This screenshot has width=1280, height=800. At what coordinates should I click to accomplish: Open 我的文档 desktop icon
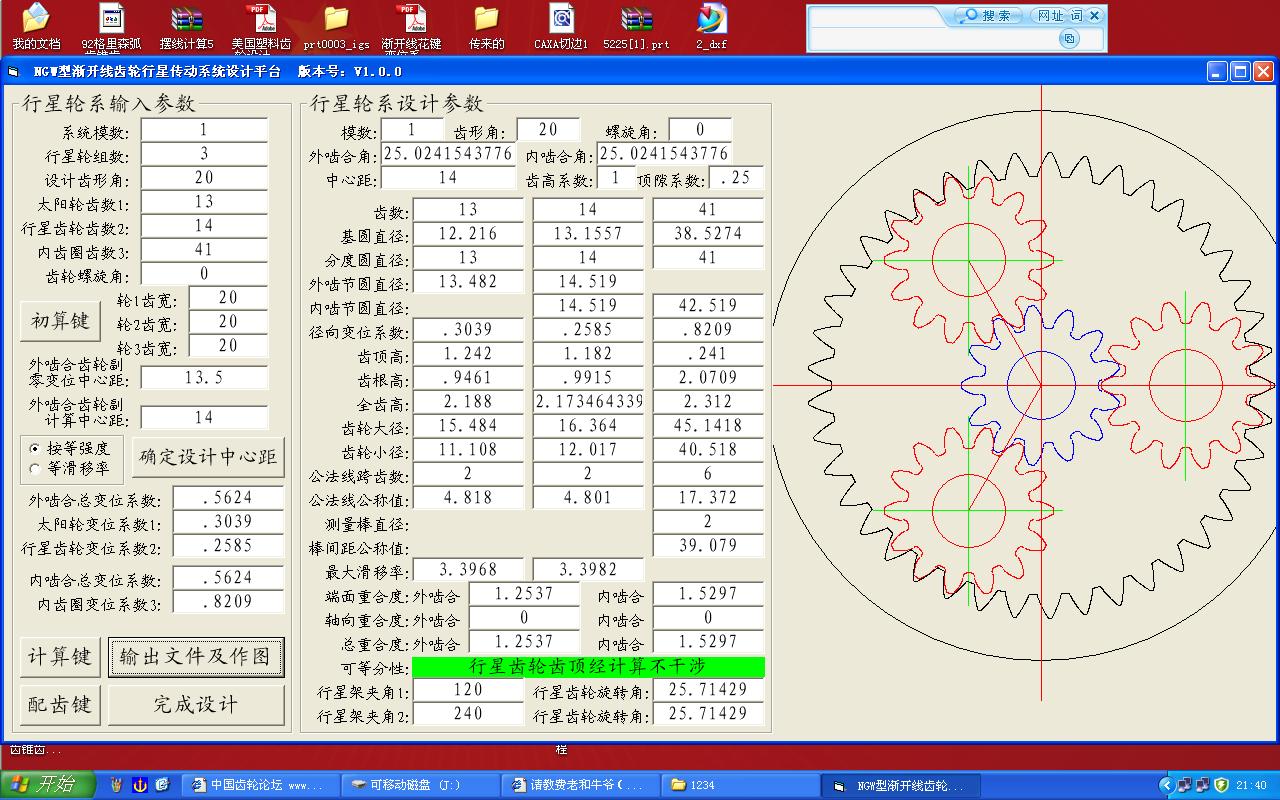pyautogui.click(x=36, y=26)
